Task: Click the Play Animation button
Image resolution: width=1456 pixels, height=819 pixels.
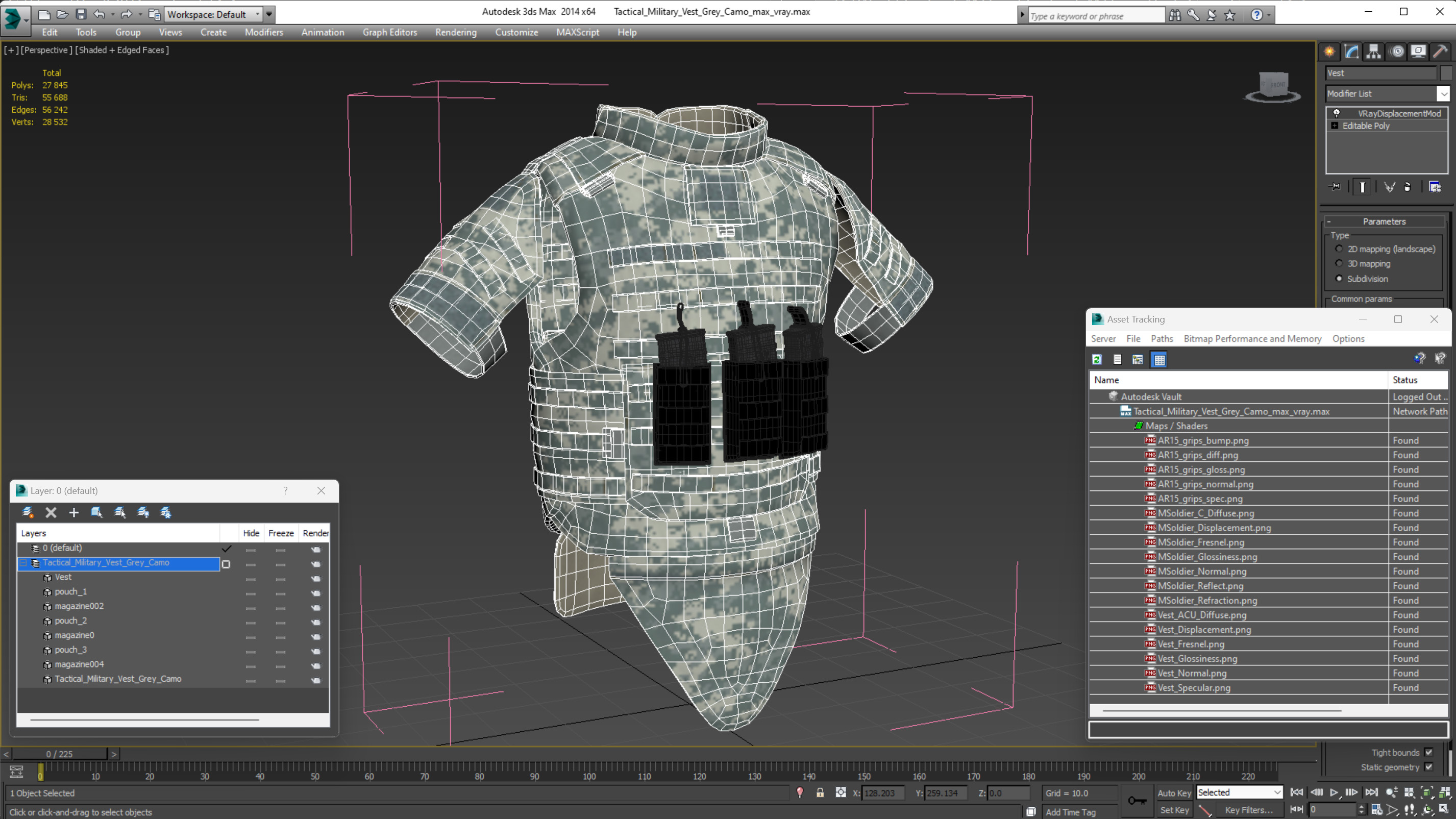Action: (x=1334, y=792)
